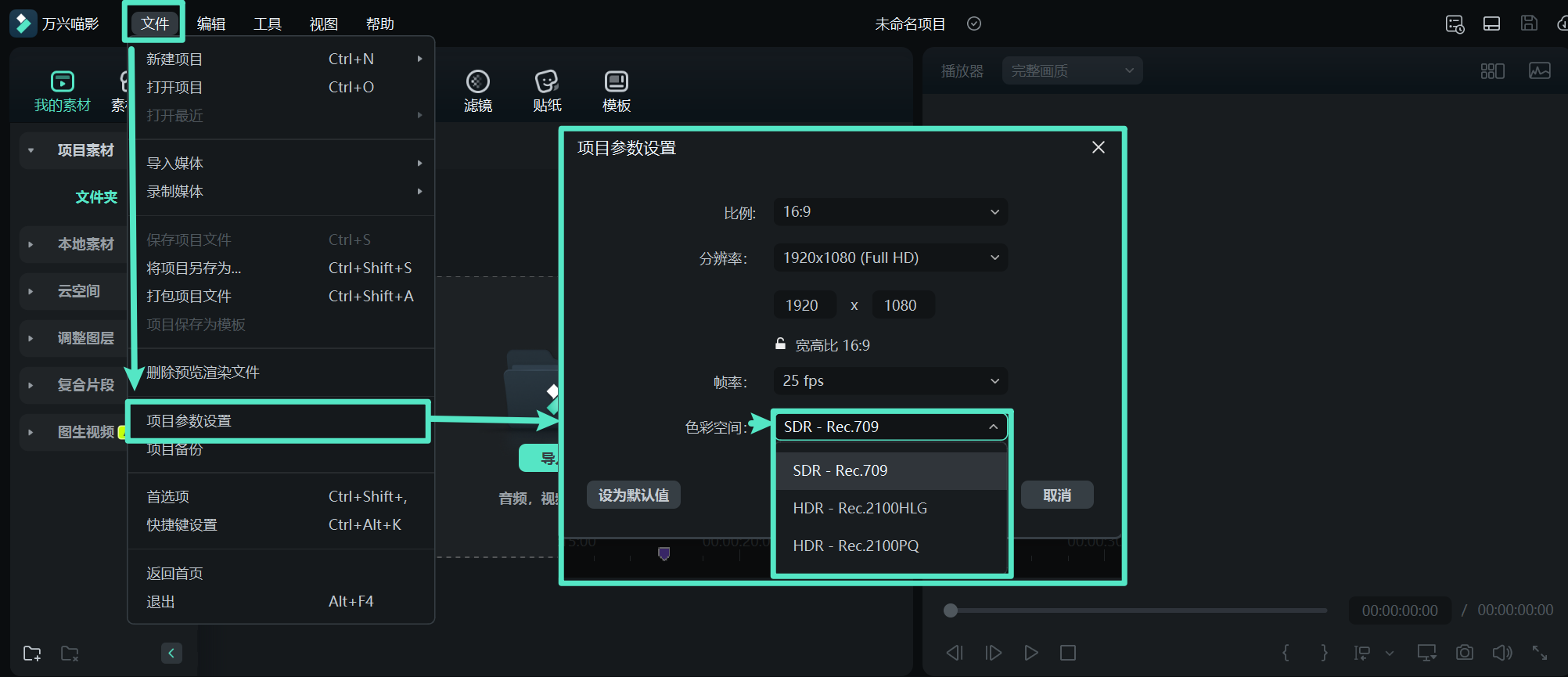Open the 帮助 menu
The width and height of the screenshot is (1568, 677).
click(x=380, y=23)
